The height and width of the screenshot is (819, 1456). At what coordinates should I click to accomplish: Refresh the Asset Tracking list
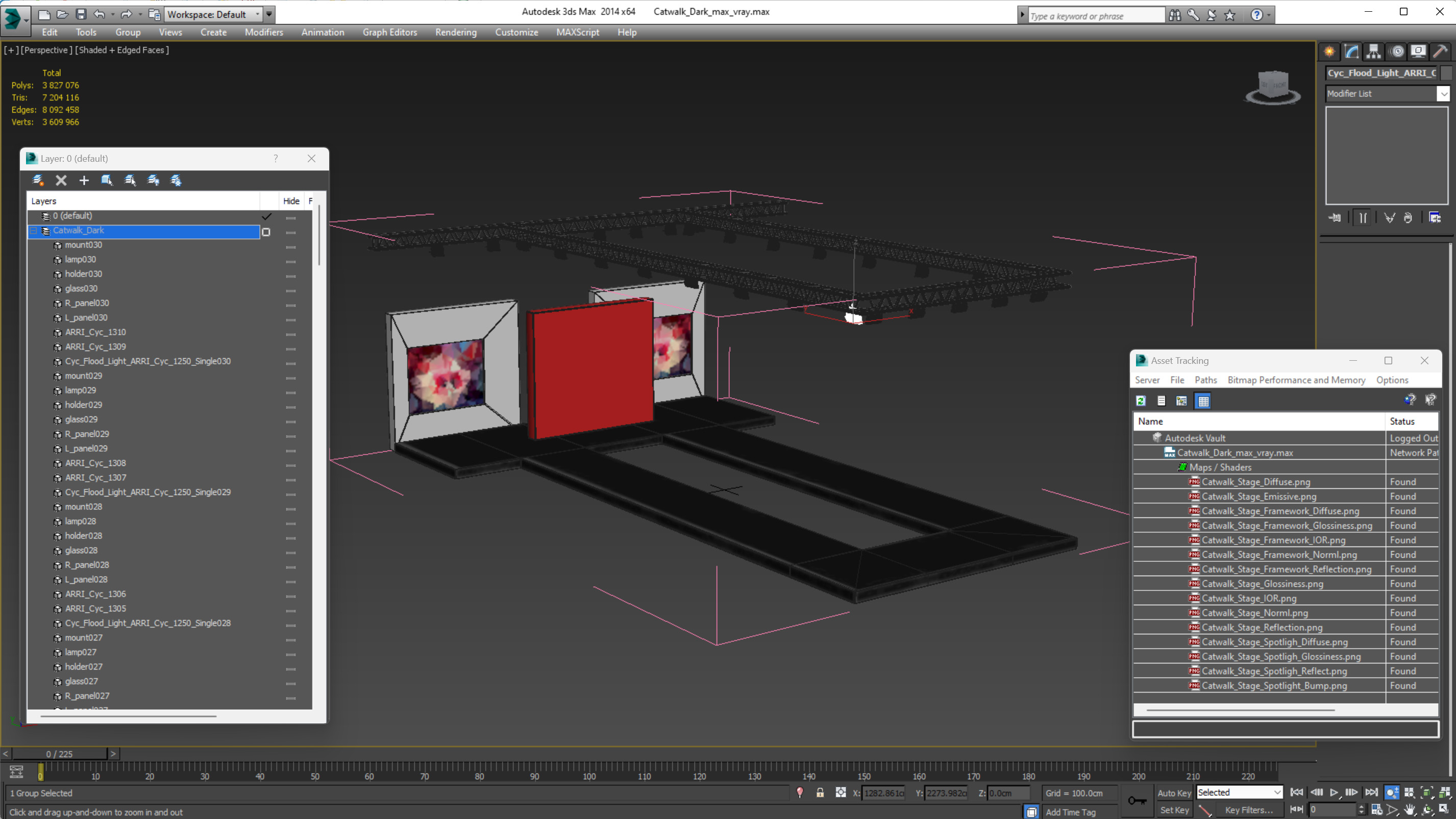pos(1141,401)
